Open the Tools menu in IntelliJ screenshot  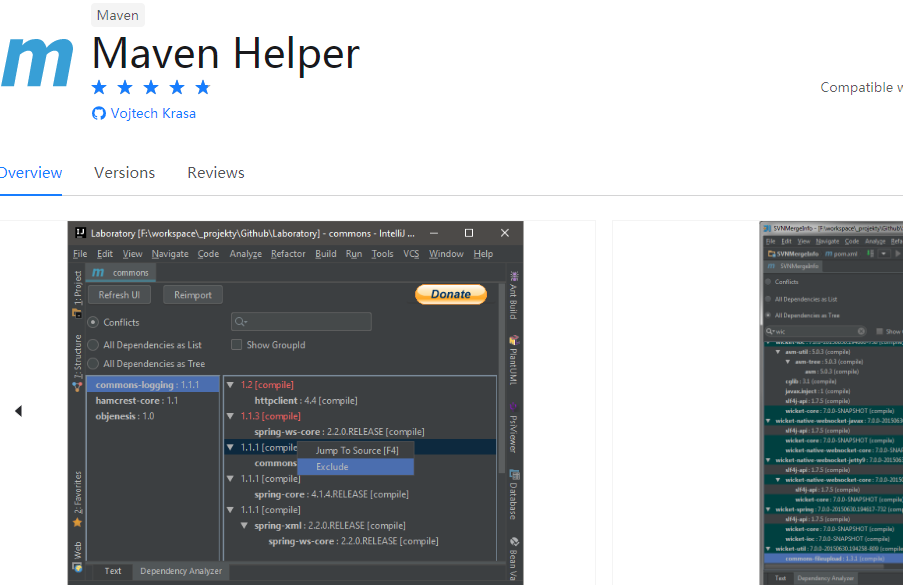pyautogui.click(x=382, y=254)
